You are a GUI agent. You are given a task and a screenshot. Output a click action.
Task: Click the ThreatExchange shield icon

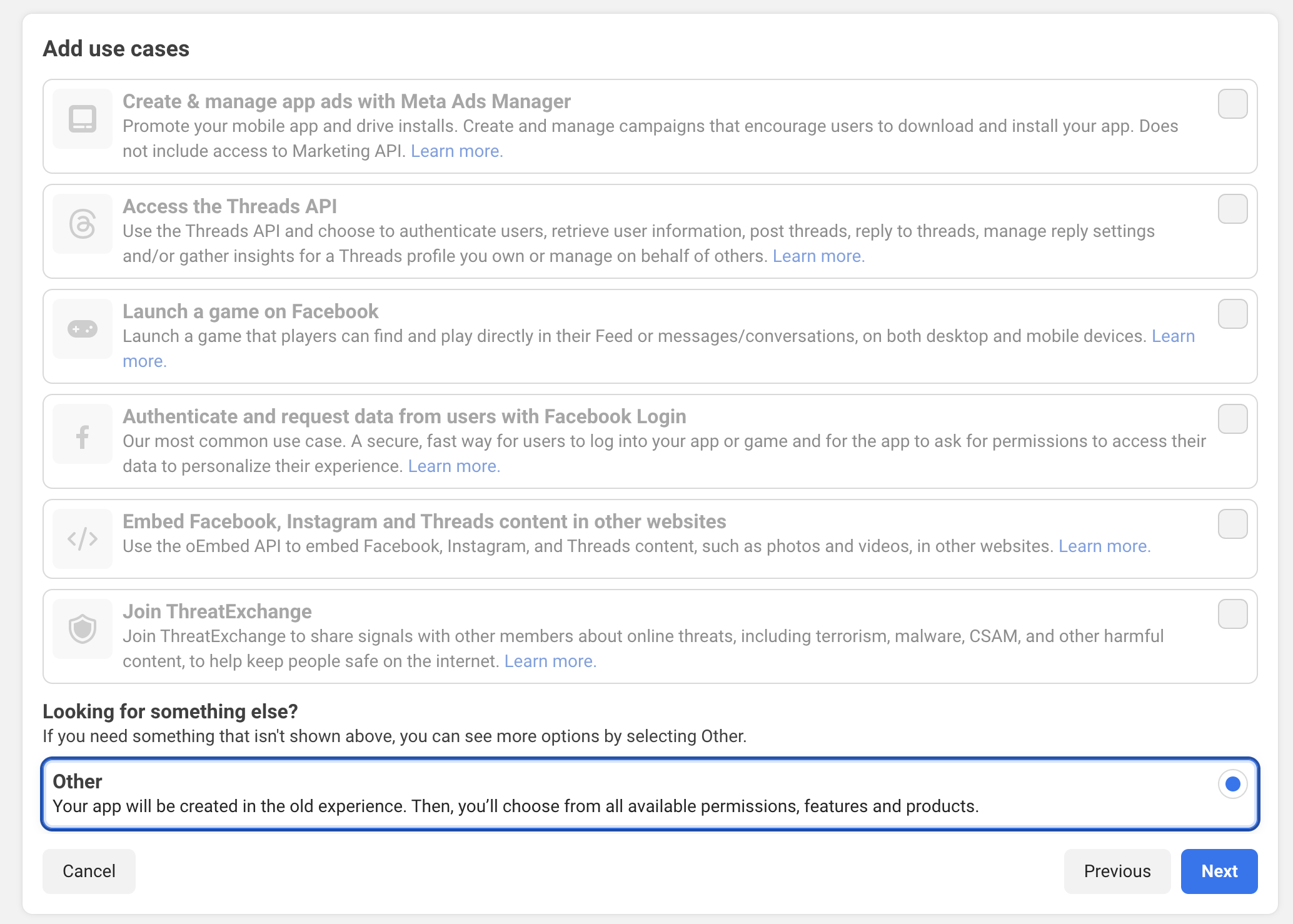click(83, 628)
